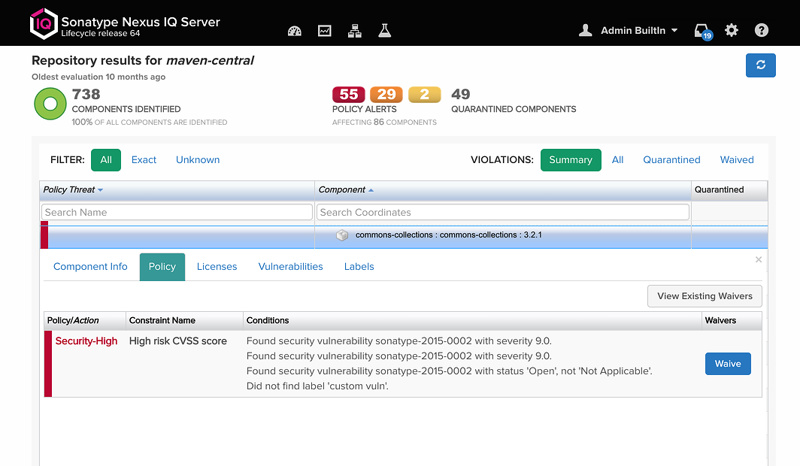Select the All violations view
Screen dimensions: 800x466
coord(618,160)
